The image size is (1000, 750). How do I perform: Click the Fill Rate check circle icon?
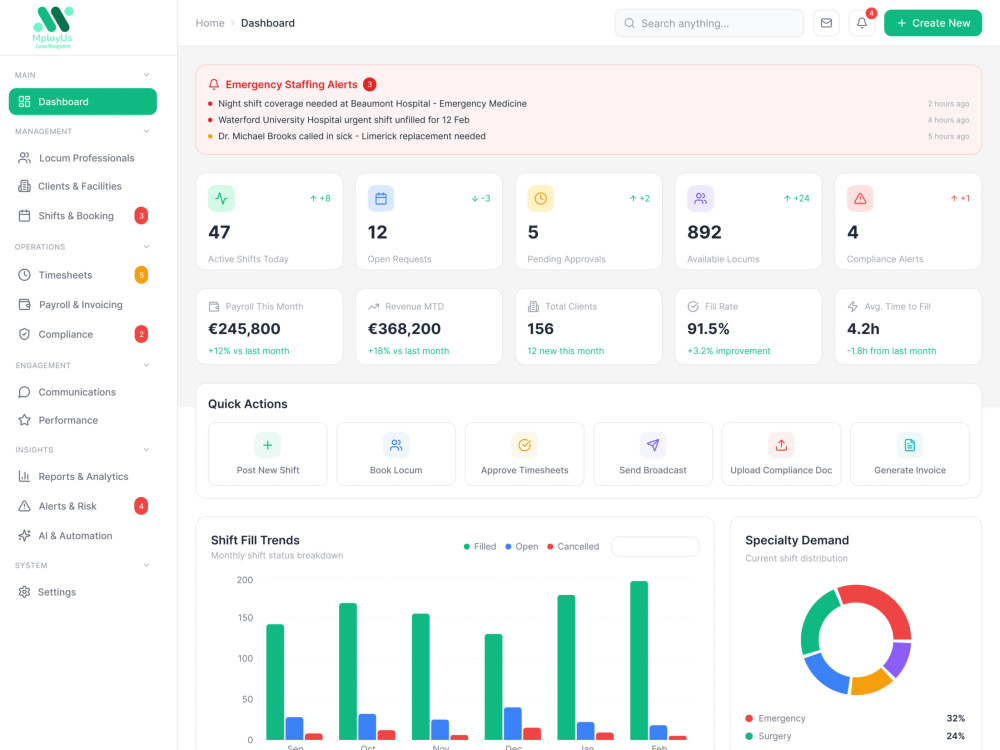[693, 307]
